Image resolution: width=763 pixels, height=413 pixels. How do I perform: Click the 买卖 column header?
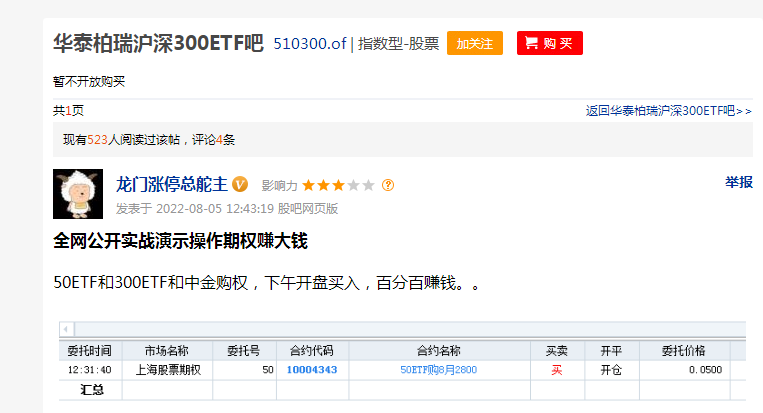(557, 350)
